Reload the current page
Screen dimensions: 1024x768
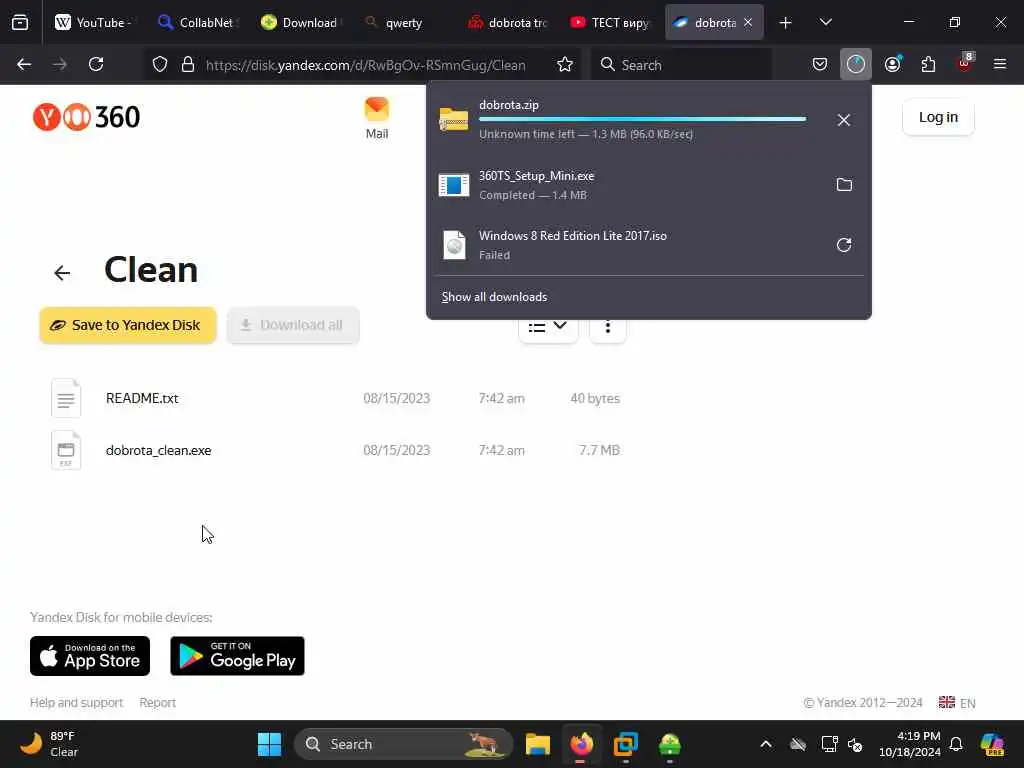(x=96, y=64)
